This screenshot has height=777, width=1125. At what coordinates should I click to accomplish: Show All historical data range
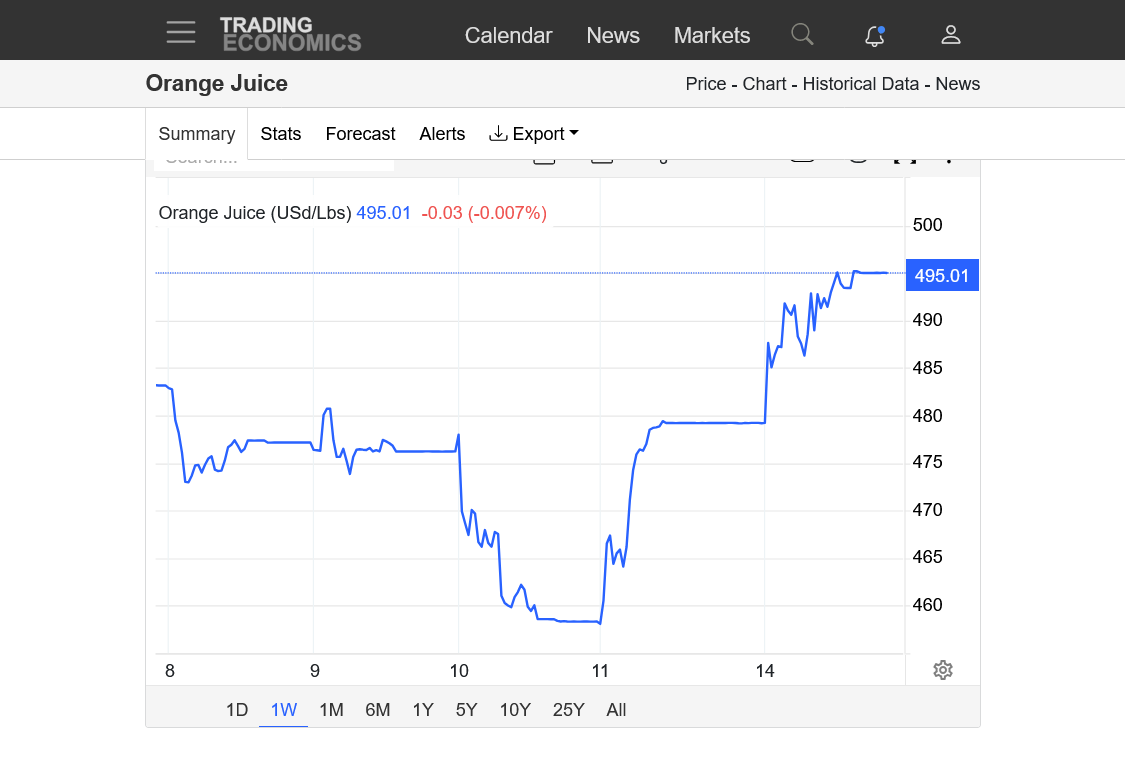616,710
